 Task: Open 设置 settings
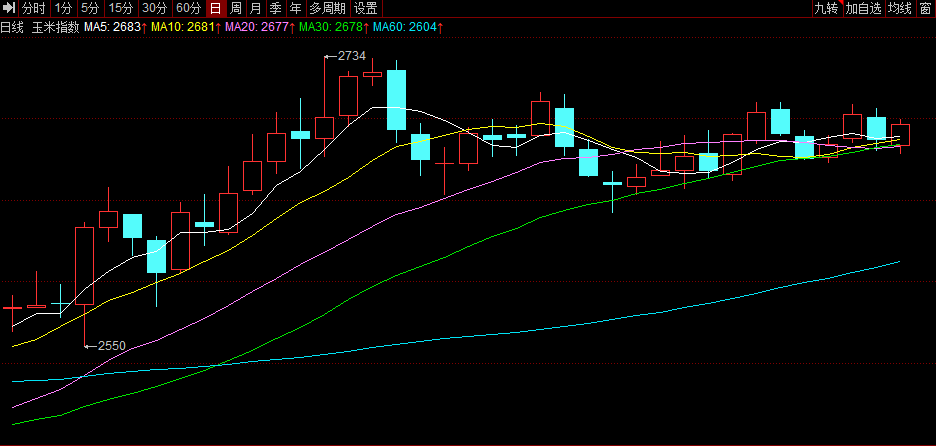(365, 8)
